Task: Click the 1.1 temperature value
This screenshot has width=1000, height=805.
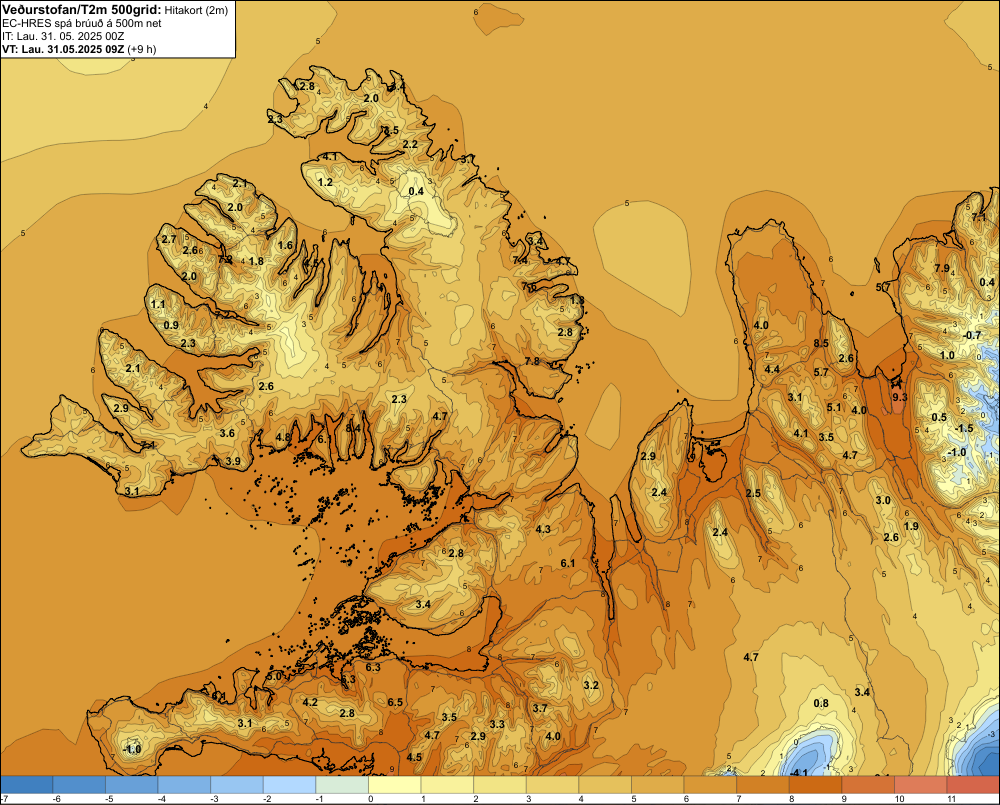Action: point(158,304)
